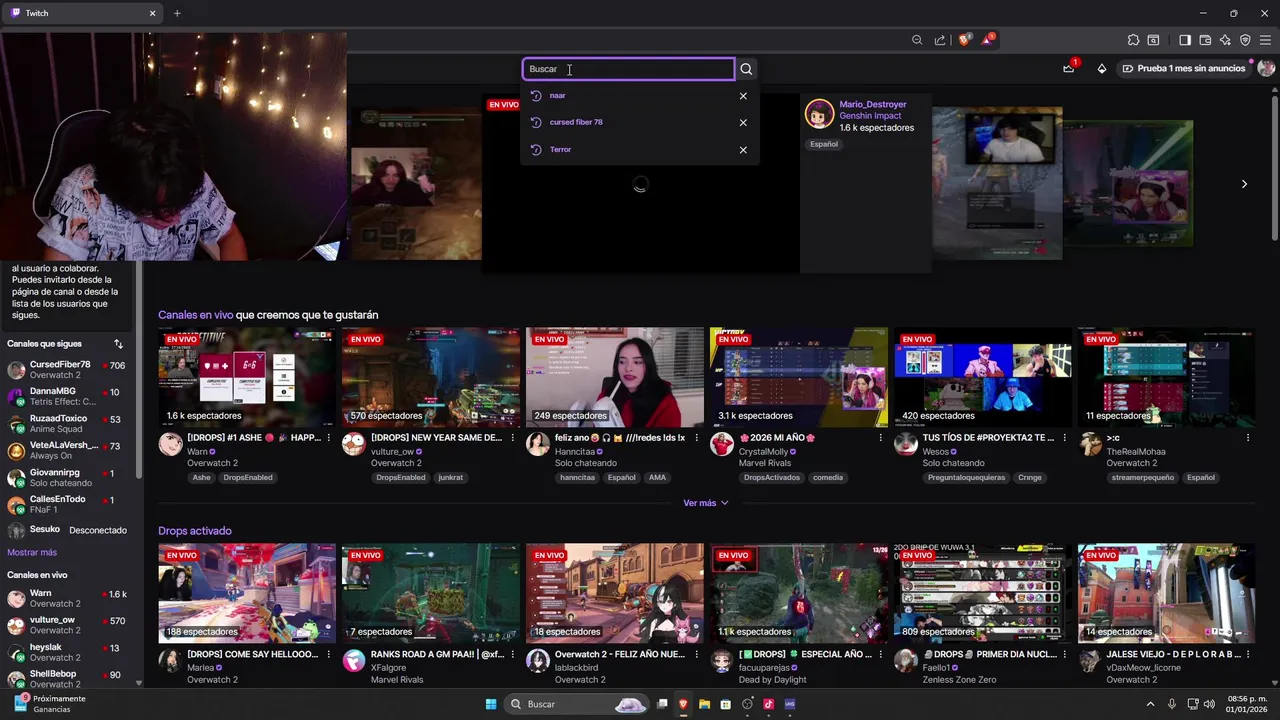The width and height of the screenshot is (1280, 720).
Task: Toggle the browser sidebar panel
Action: pos(1185,40)
